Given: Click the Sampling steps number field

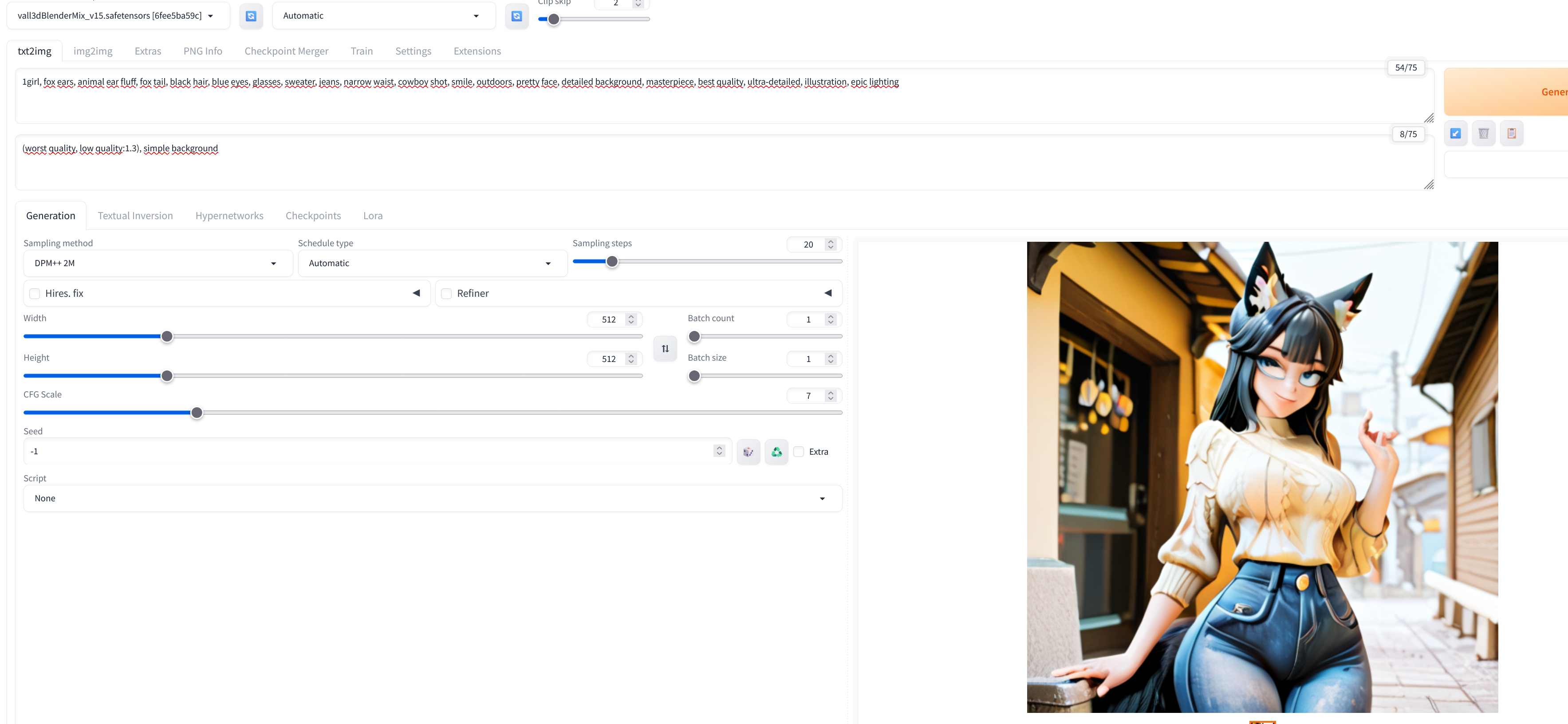Looking at the screenshot, I should click(814, 244).
